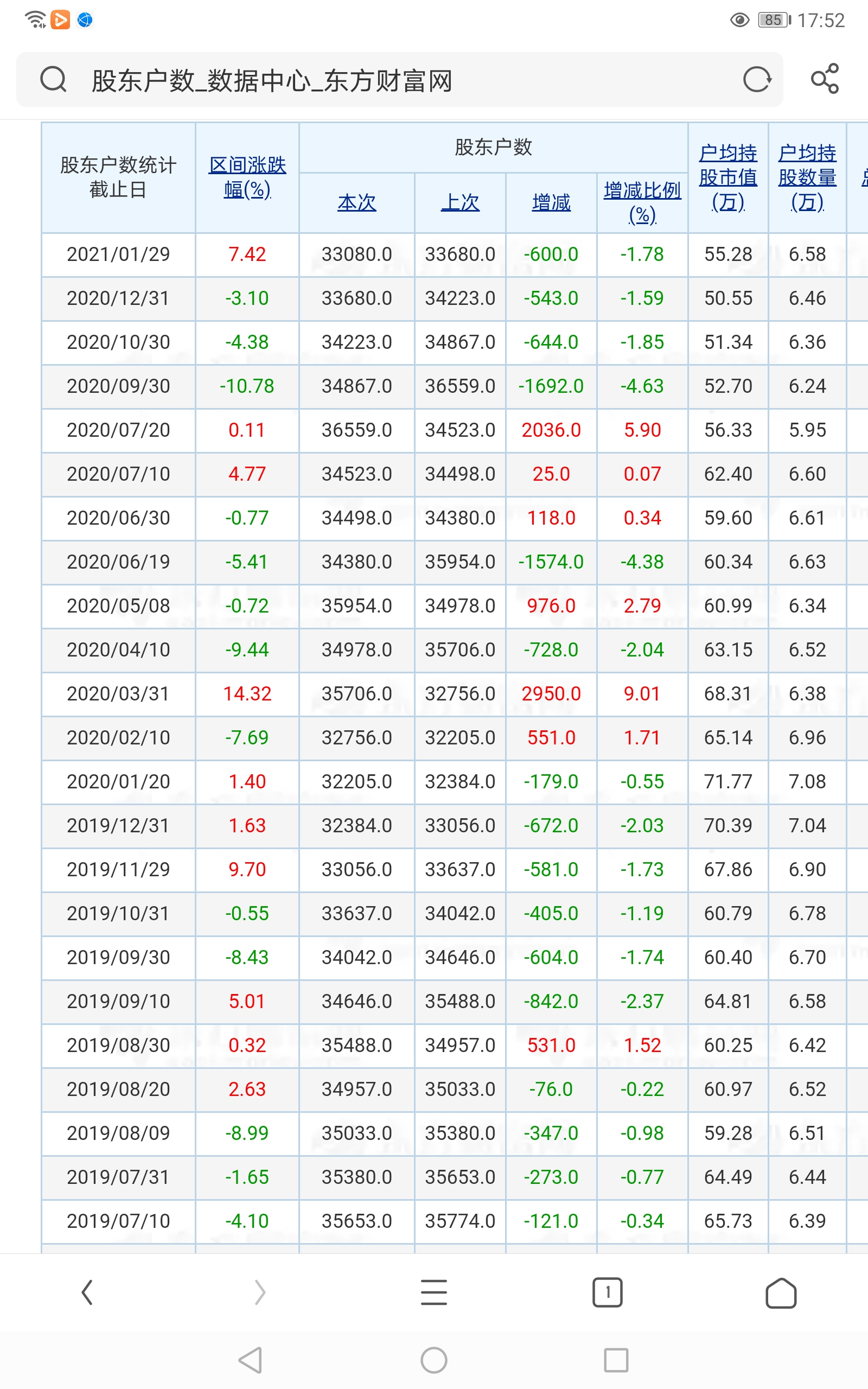868x1389 pixels.
Task: Select the -1574.0 decrease value
Action: (x=551, y=562)
